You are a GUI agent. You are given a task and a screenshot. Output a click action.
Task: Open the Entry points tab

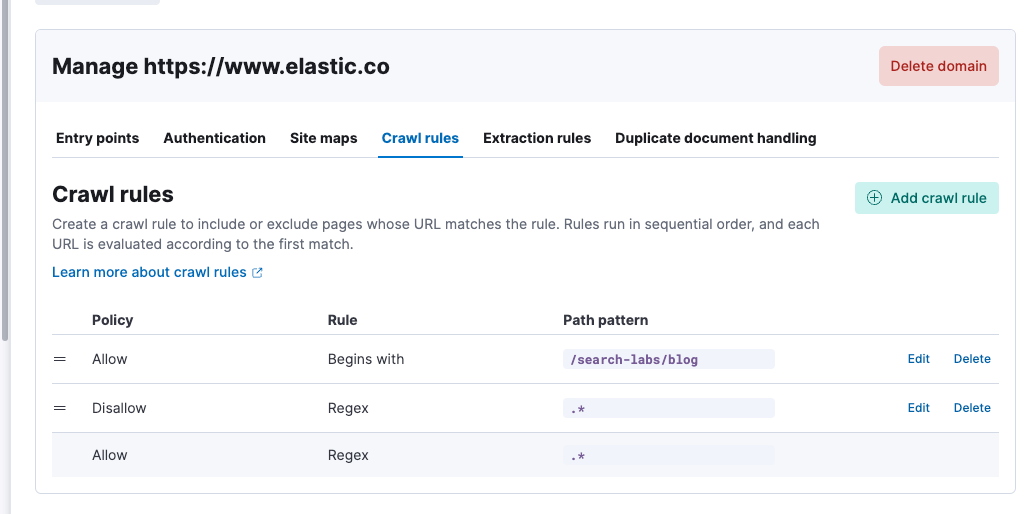pos(97,138)
